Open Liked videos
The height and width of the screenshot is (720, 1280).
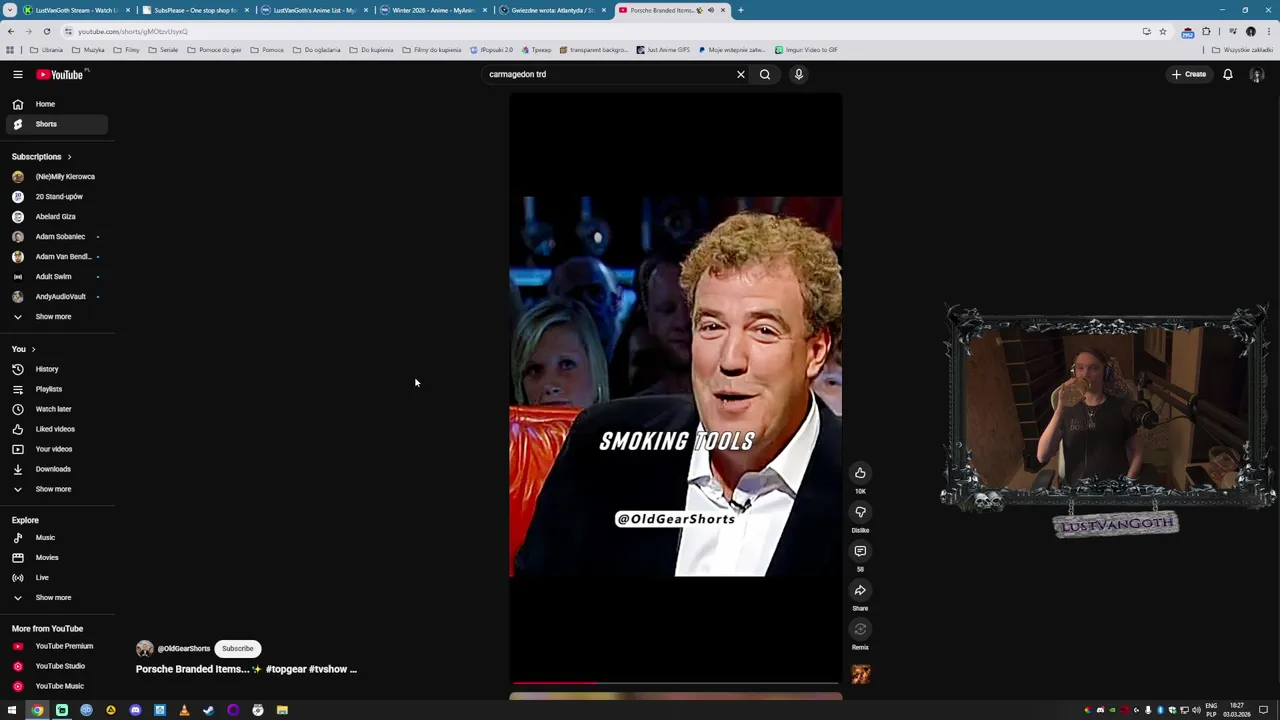(56, 429)
